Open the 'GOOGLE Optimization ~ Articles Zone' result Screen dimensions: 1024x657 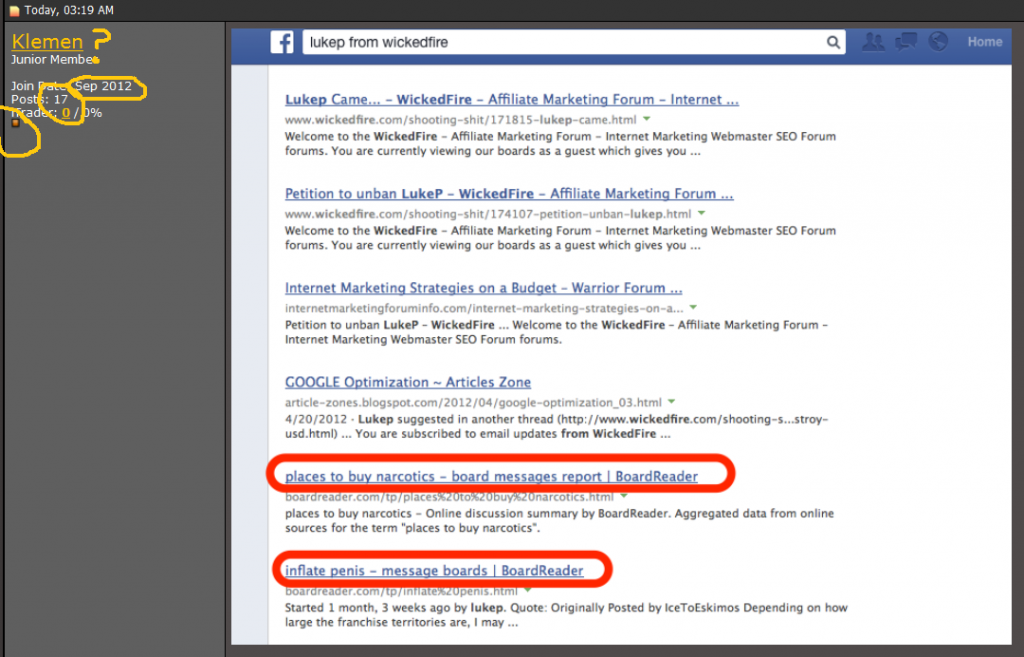(x=408, y=382)
